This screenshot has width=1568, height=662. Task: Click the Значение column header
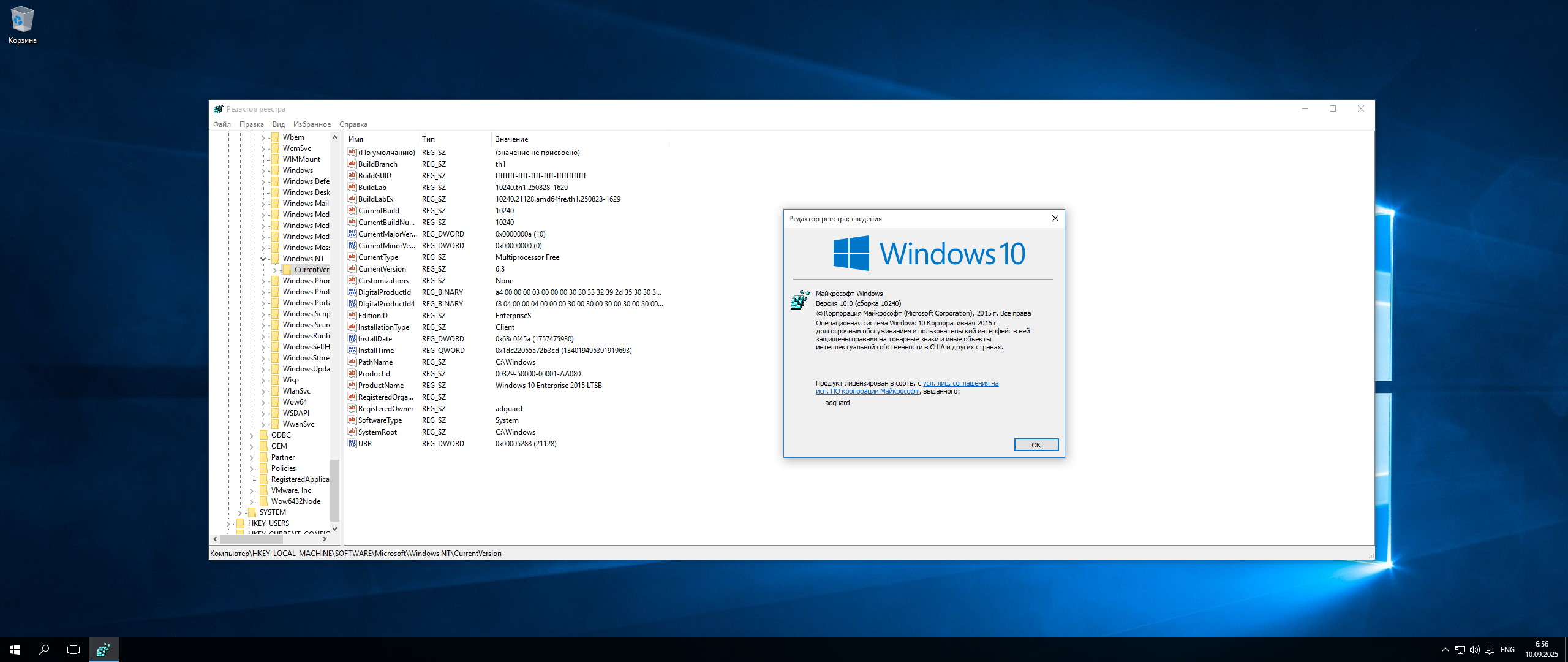pyautogui.click(x=579, y=139)
